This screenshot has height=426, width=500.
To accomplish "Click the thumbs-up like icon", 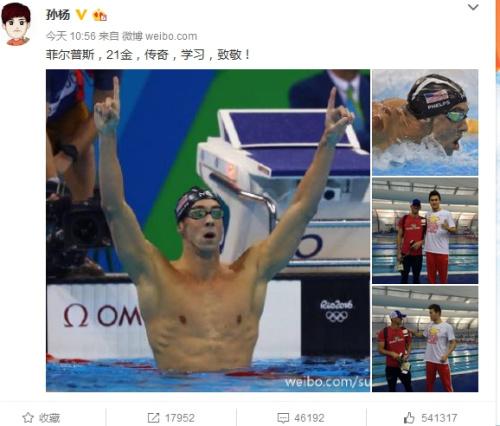I will coord(409,417).
